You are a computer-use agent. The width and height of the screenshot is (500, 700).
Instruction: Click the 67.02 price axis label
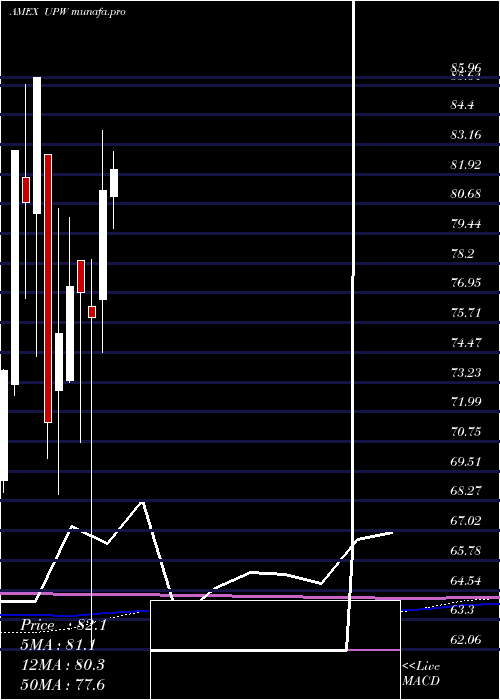pos(466,521)
